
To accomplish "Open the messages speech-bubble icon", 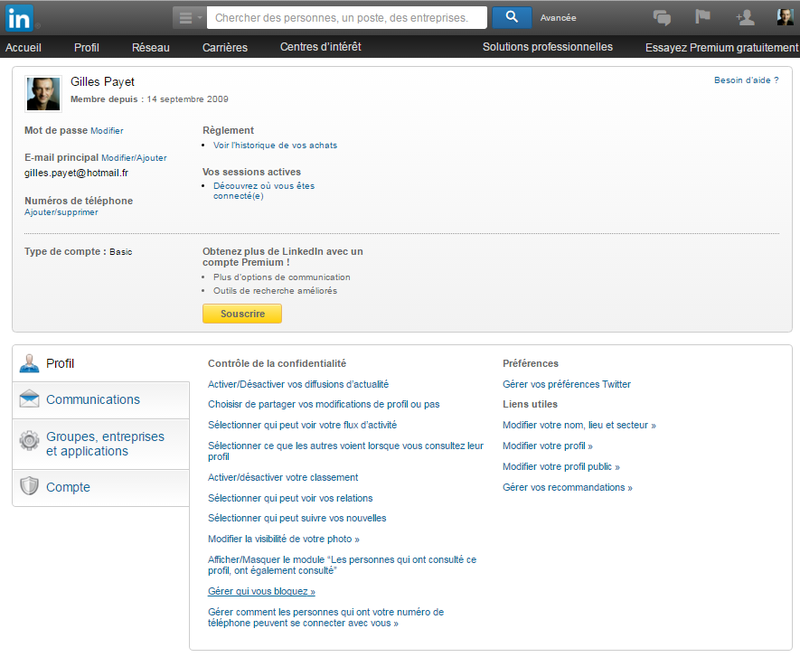I will [662, 18].
